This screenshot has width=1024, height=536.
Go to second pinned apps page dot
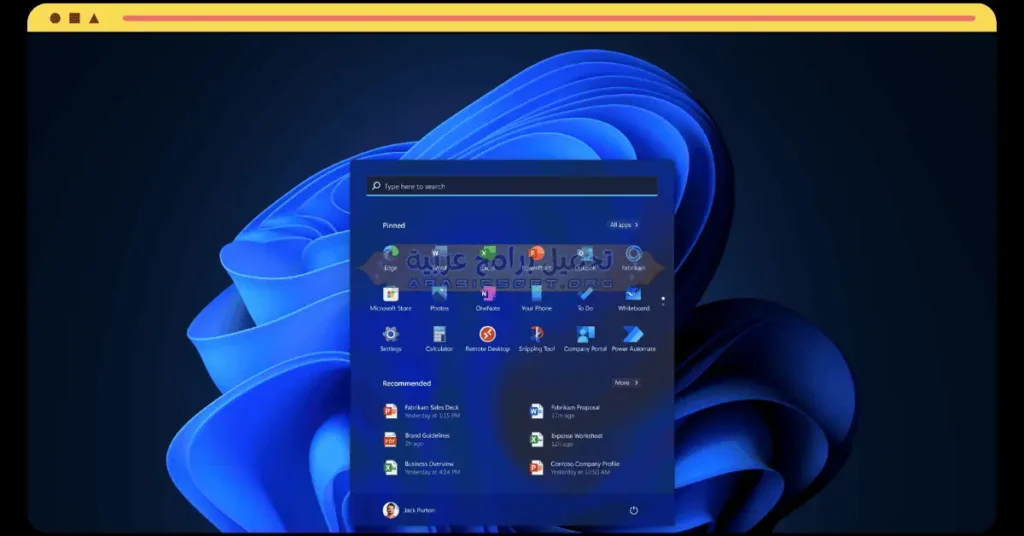(663, 304)
